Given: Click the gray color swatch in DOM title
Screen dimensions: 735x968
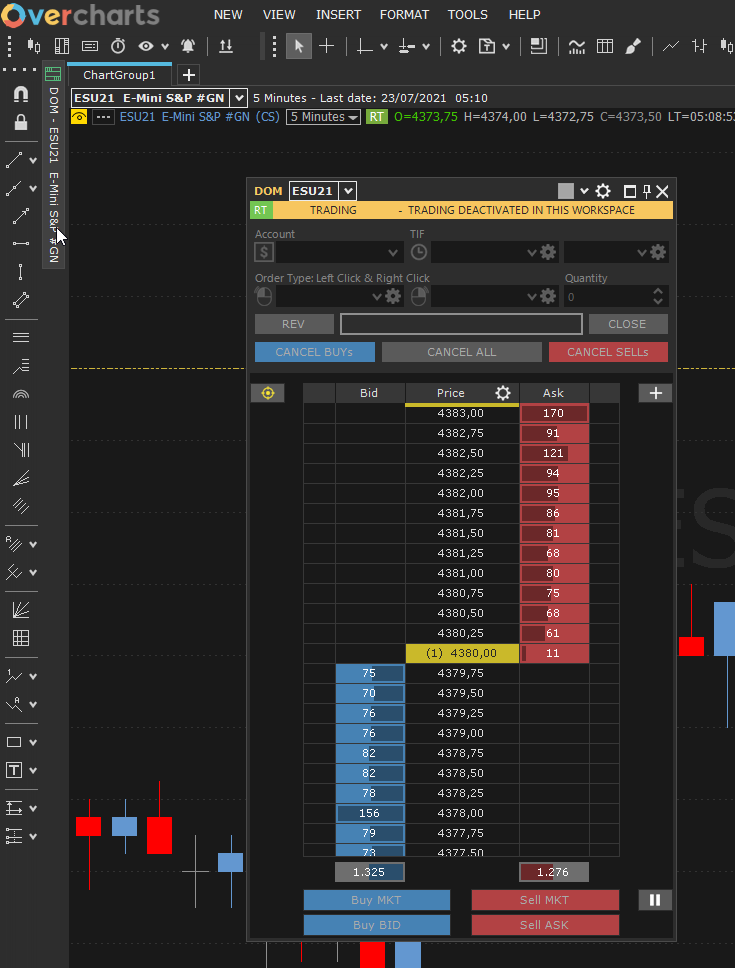Looking at the screenshot, I should (566, 191).
